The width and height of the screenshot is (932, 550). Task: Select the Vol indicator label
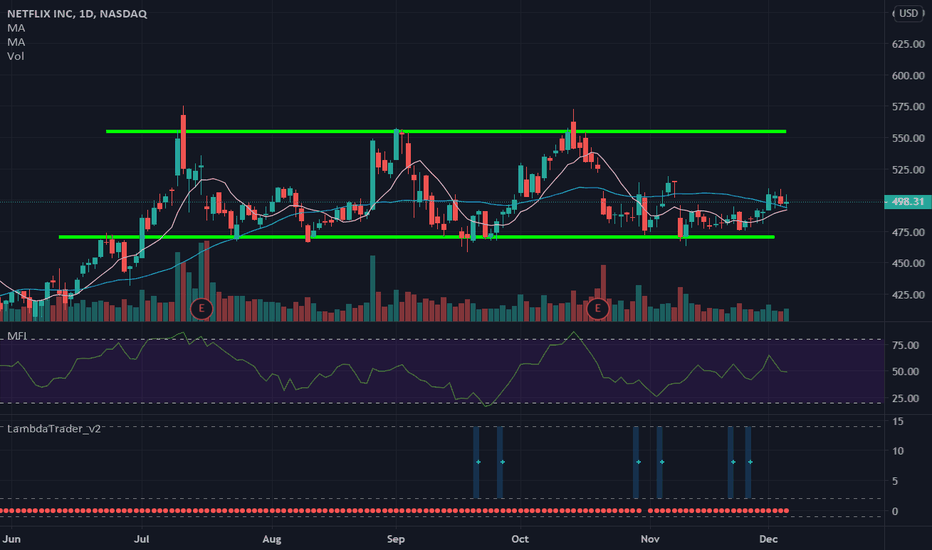pos(15,56)
